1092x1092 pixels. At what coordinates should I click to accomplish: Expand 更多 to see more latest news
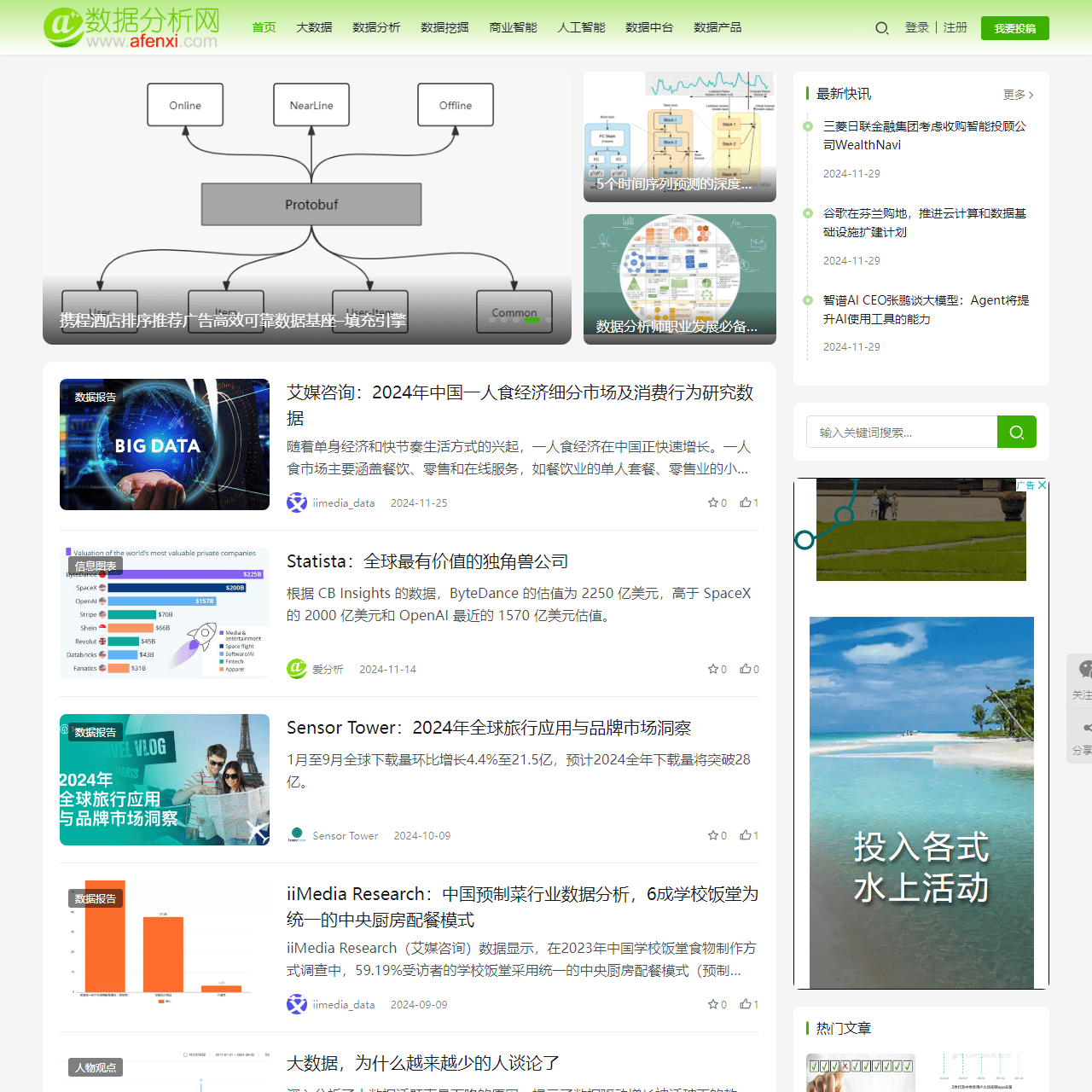tap(1015, 95)
